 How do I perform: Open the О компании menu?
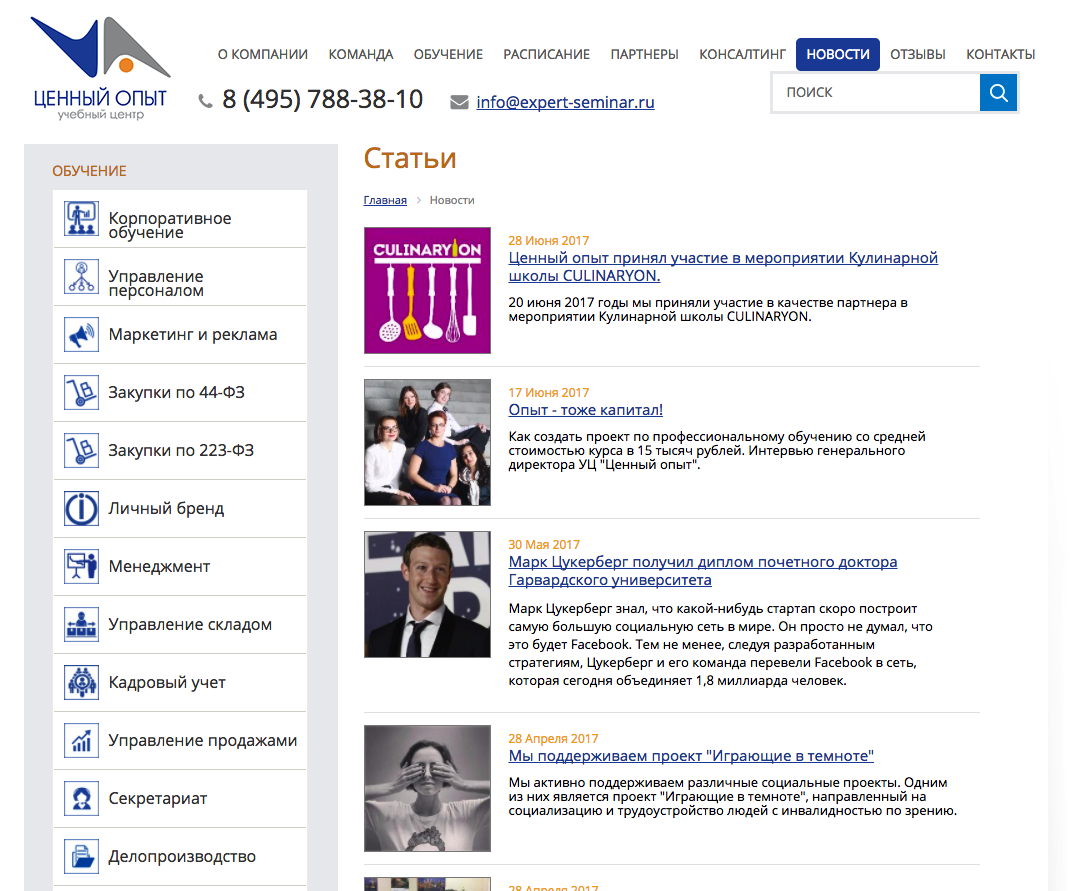point(263,54)
